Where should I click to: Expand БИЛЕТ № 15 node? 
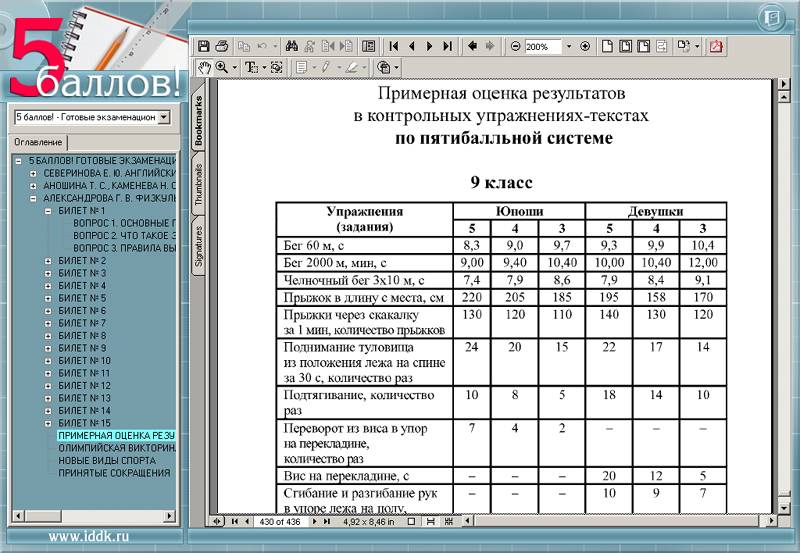48,423
